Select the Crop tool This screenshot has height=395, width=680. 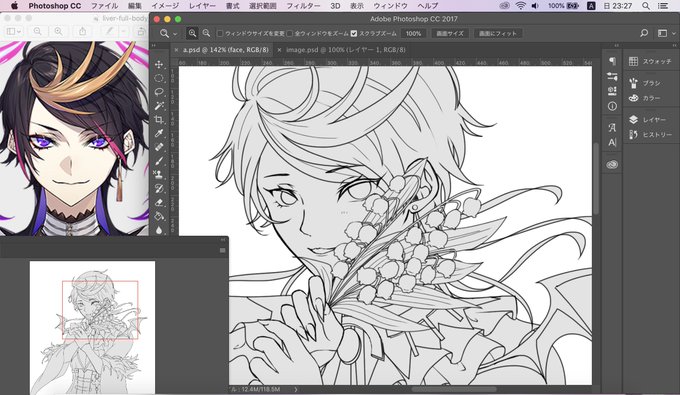[x=159, y=120]
